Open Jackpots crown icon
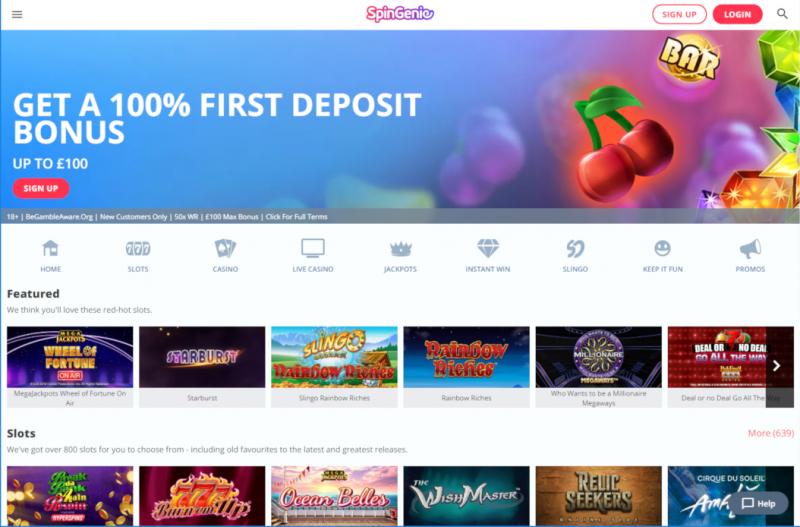Viewport: 800px width, 527px height. 401,249
